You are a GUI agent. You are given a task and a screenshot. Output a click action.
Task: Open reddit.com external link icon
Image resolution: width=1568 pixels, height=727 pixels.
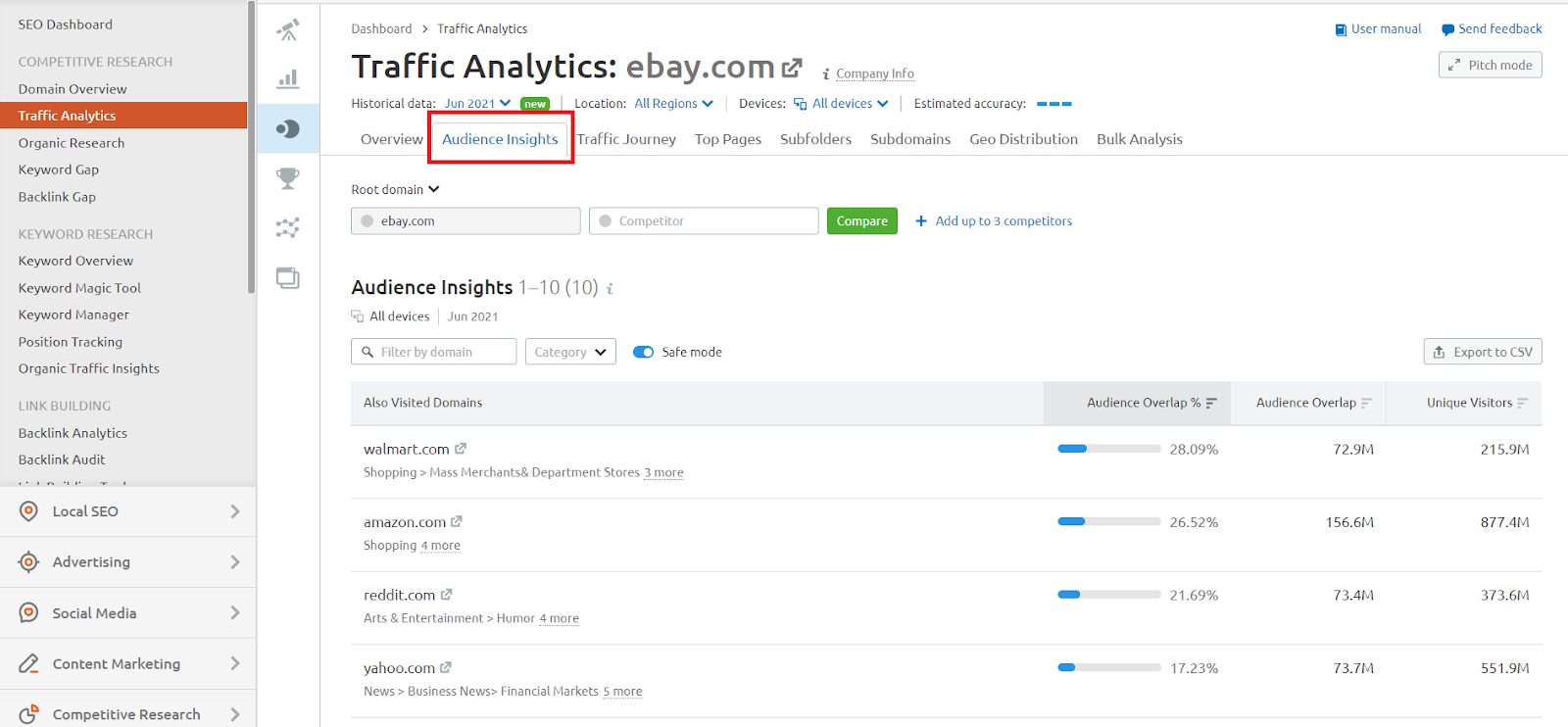point(446,595)
